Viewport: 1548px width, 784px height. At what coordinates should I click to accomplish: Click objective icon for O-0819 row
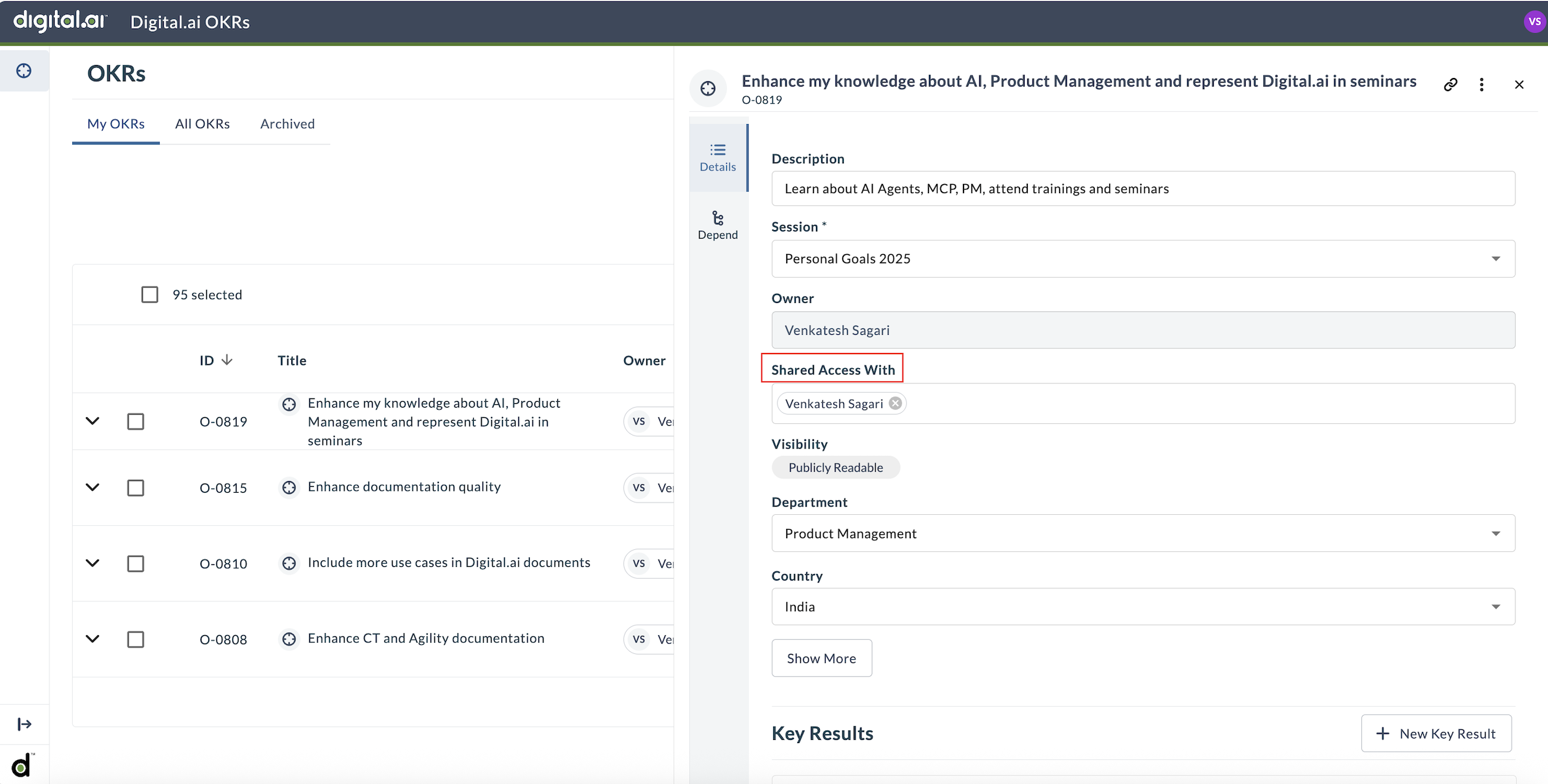(x=289, y=404)
